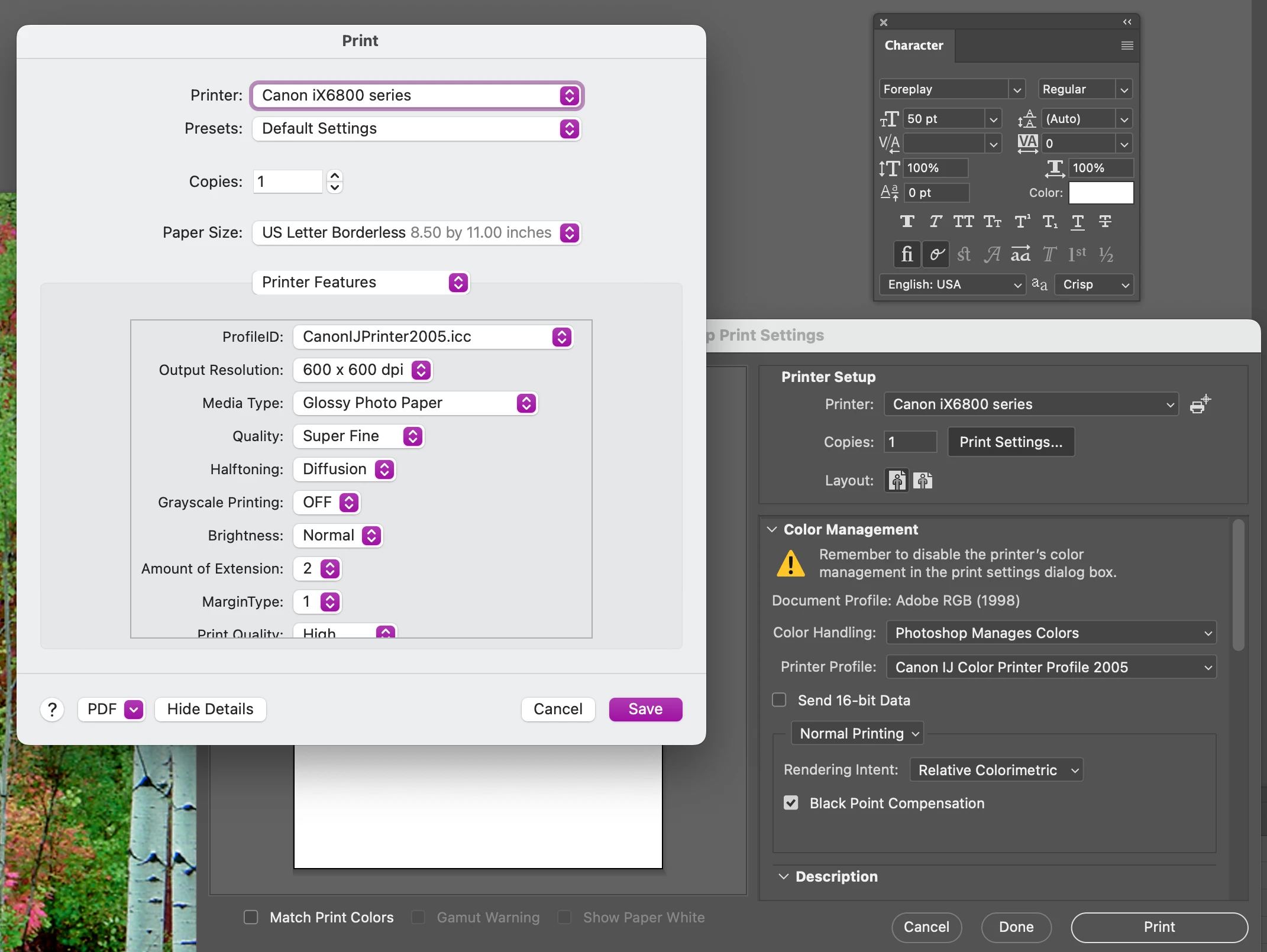Screen dimensions: 1267x952
Task: Click the add printer icon
Action: [1200, 404]
